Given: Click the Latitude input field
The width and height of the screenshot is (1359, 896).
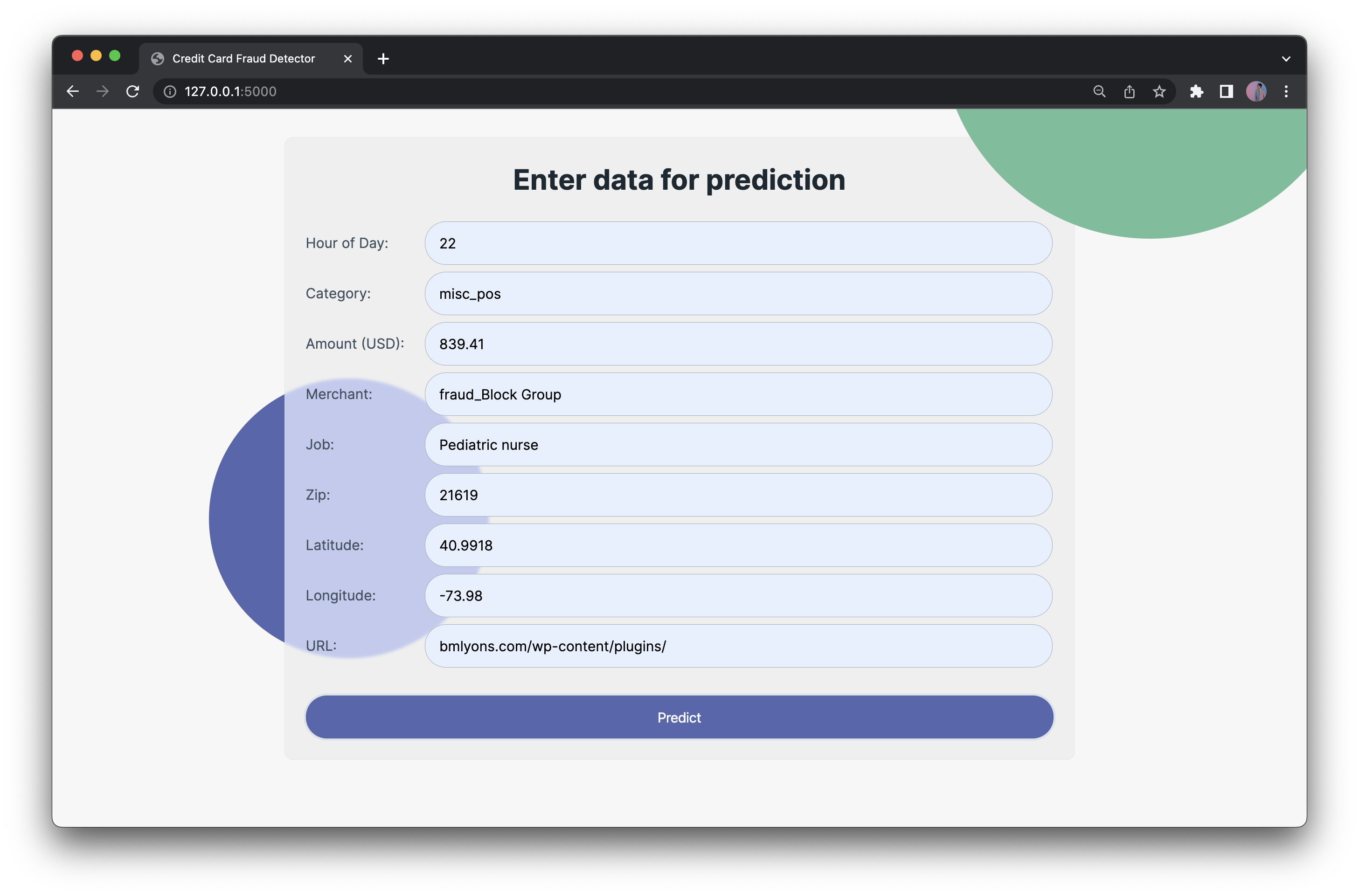Looking at the screenshot, I should (x=738, y=544).
